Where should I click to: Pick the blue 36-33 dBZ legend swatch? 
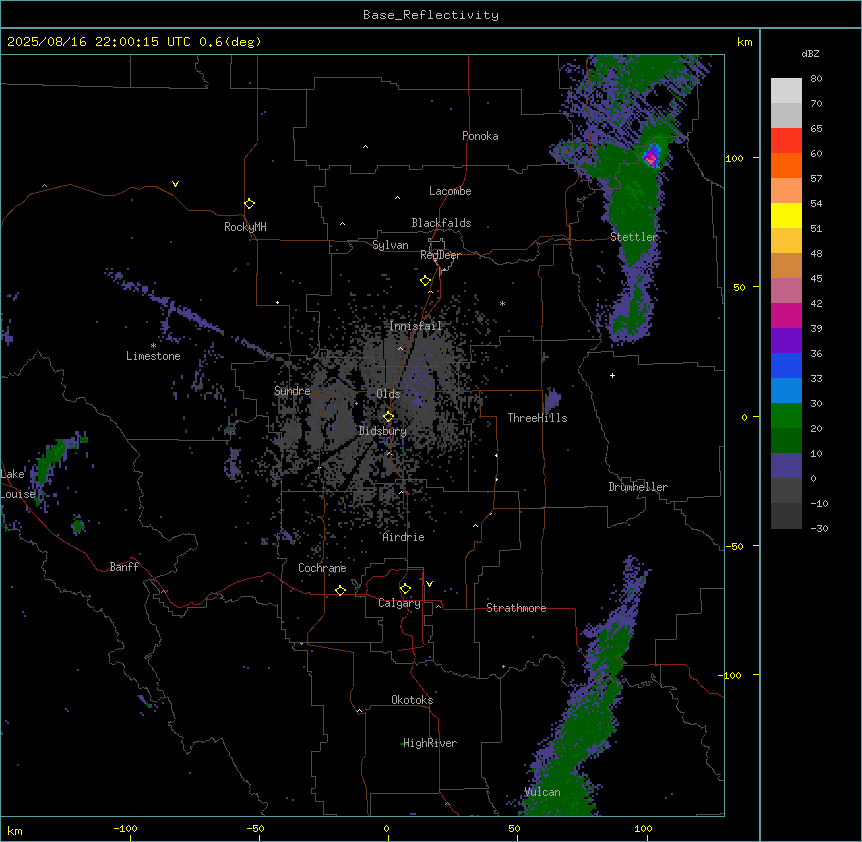pyautogui.click(x=786, y=365)
